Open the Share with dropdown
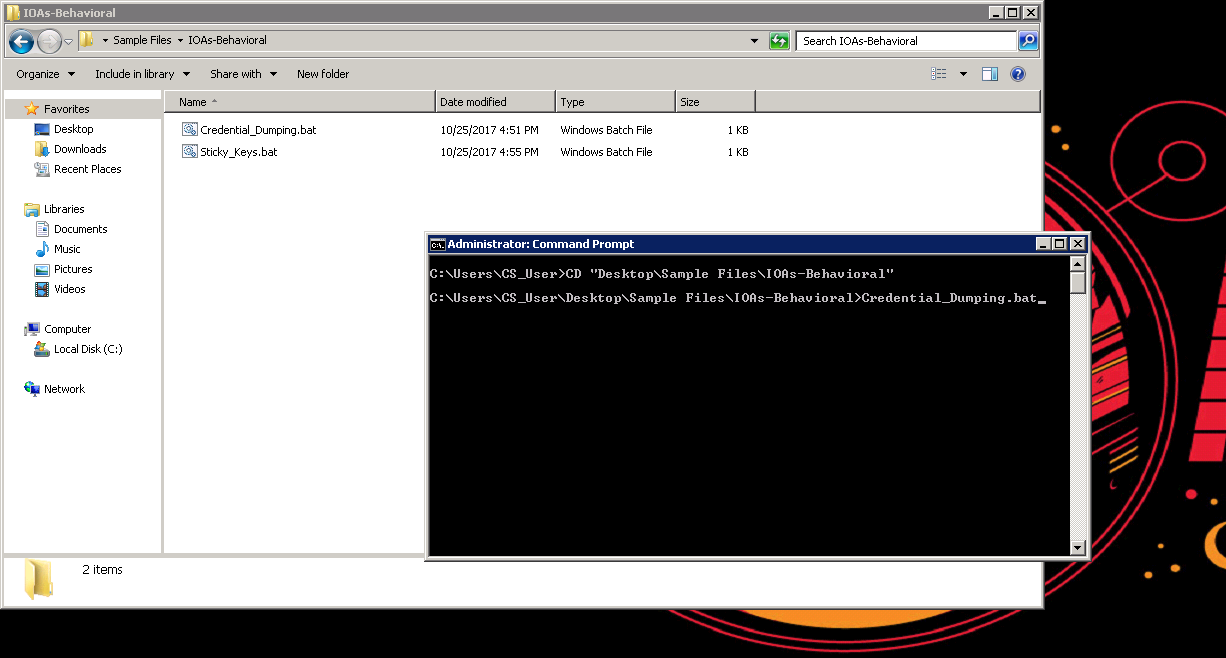 coord(243,74)
